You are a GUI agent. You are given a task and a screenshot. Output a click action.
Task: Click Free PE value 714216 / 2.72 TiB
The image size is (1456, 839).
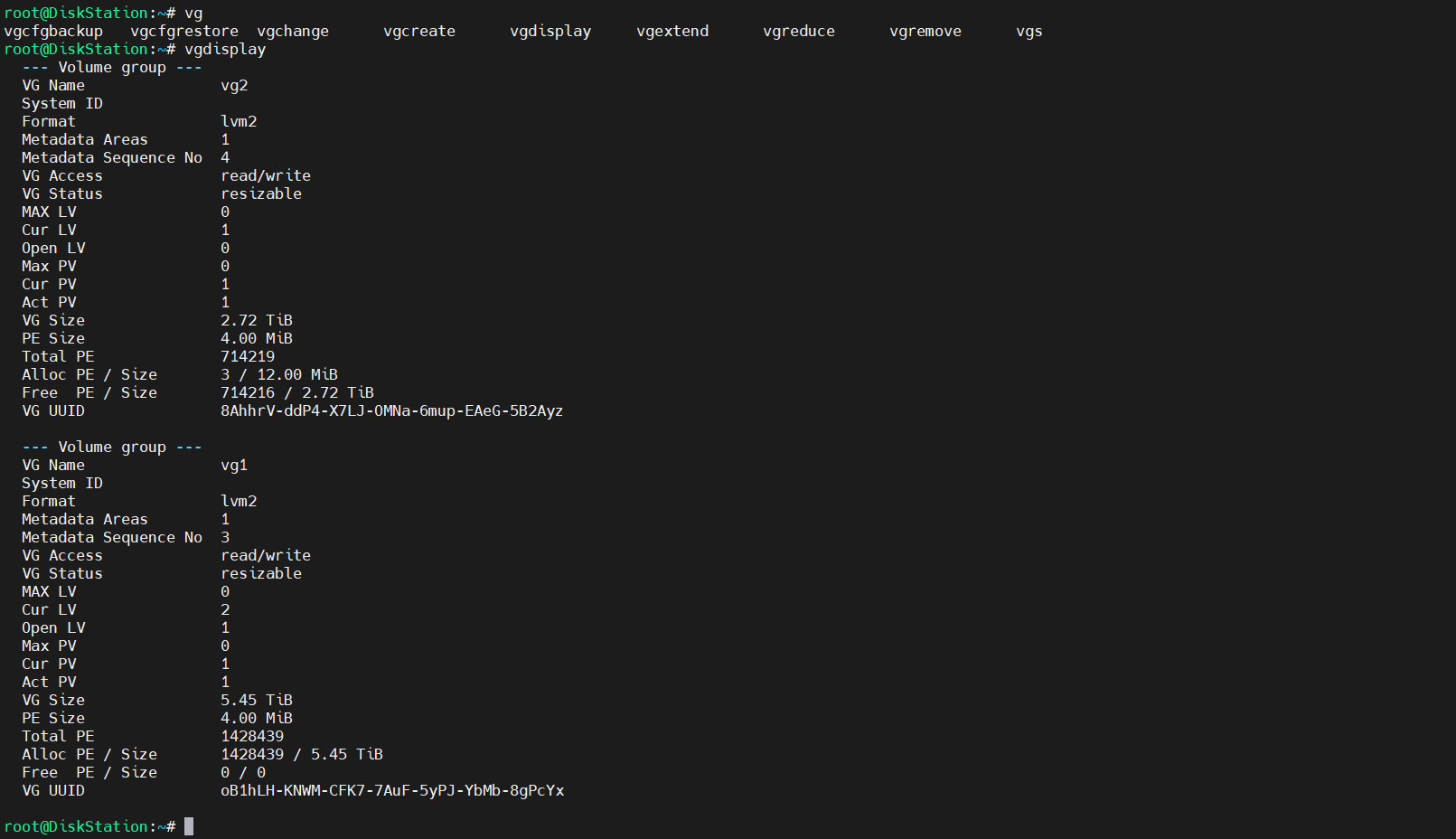click(297, 392)
